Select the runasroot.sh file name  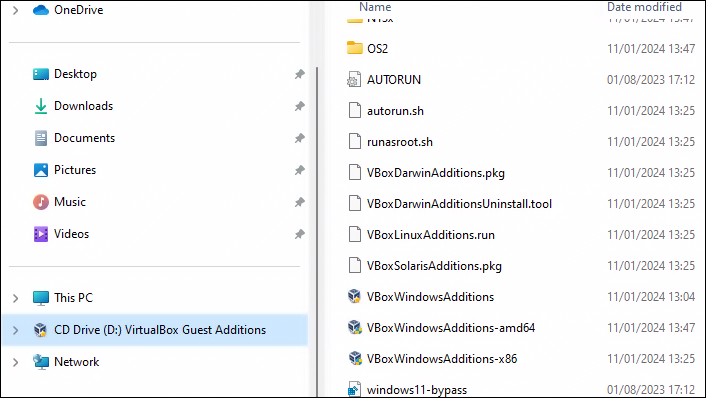(400, 142)
